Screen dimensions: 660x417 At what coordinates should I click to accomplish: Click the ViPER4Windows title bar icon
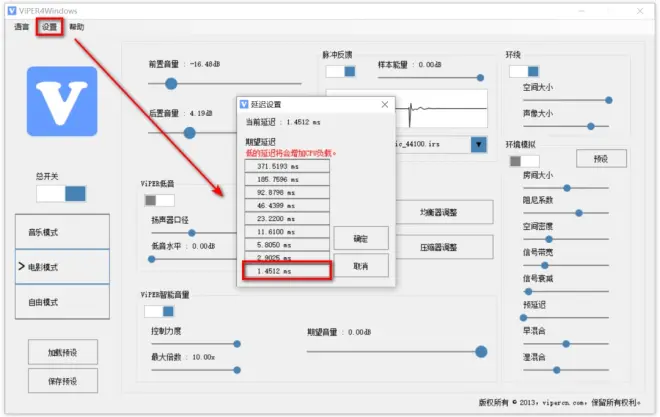pos(12,11)
